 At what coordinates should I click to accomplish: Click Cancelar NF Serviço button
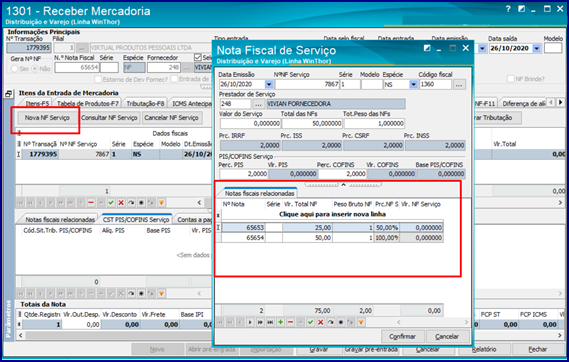(171, 118)
